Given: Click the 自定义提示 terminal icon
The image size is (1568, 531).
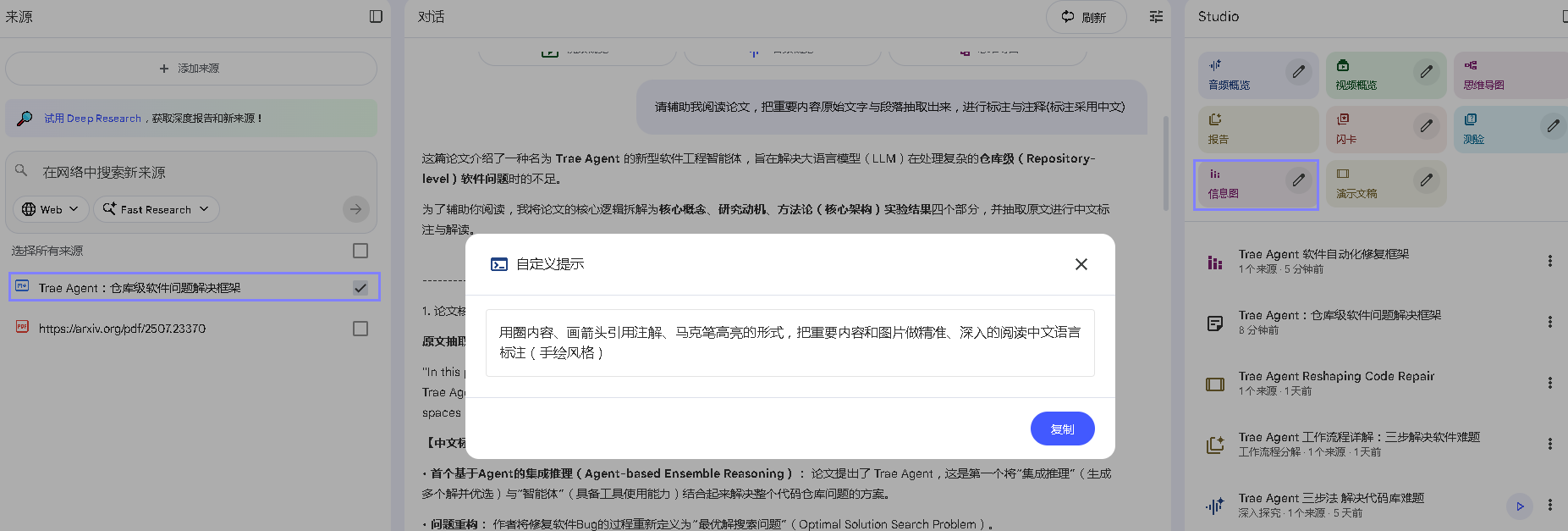Looking at the screenshot, I should 499,264.
